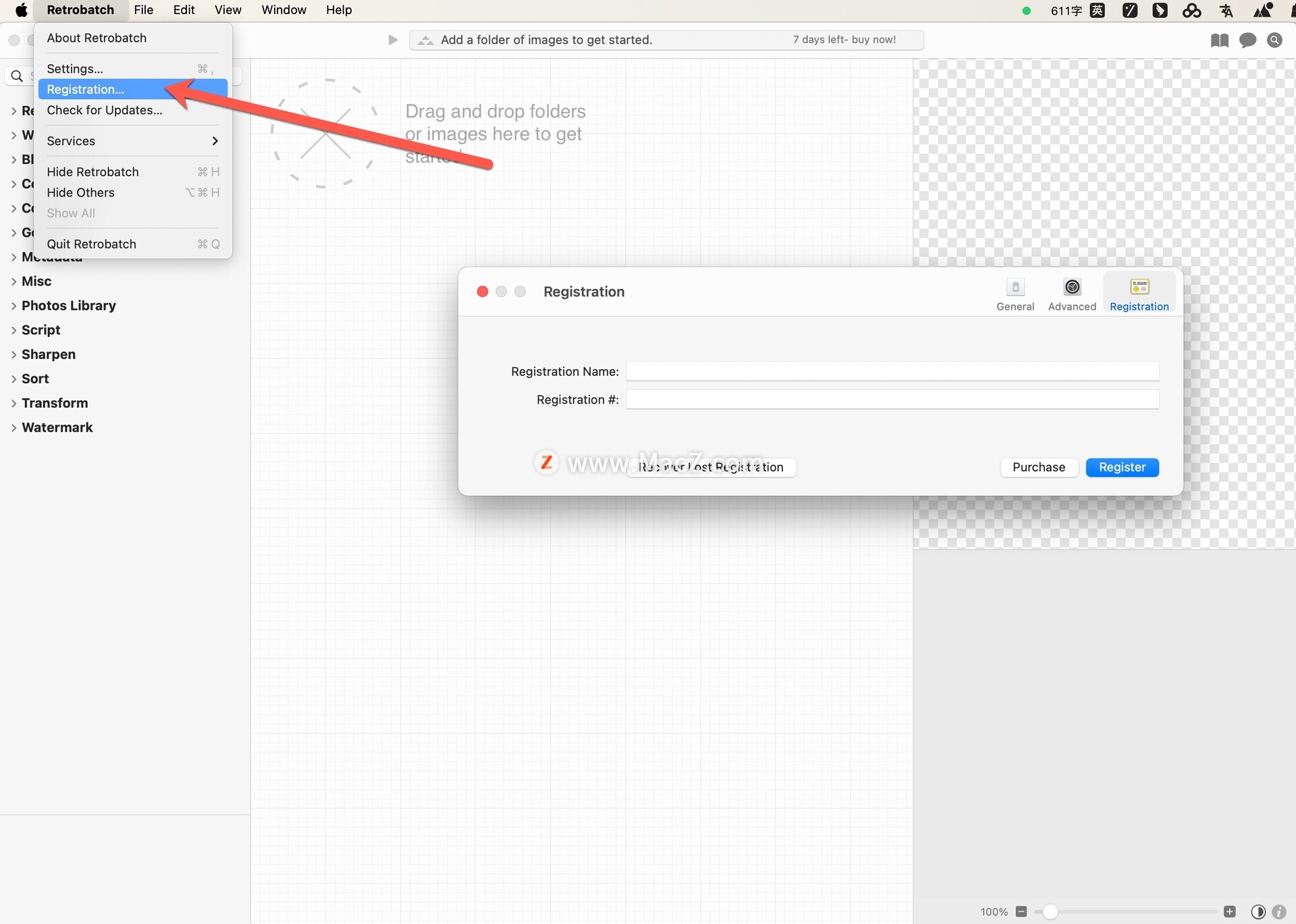
Task: Click the zoom out minus icon
Action: point(1021,912)
